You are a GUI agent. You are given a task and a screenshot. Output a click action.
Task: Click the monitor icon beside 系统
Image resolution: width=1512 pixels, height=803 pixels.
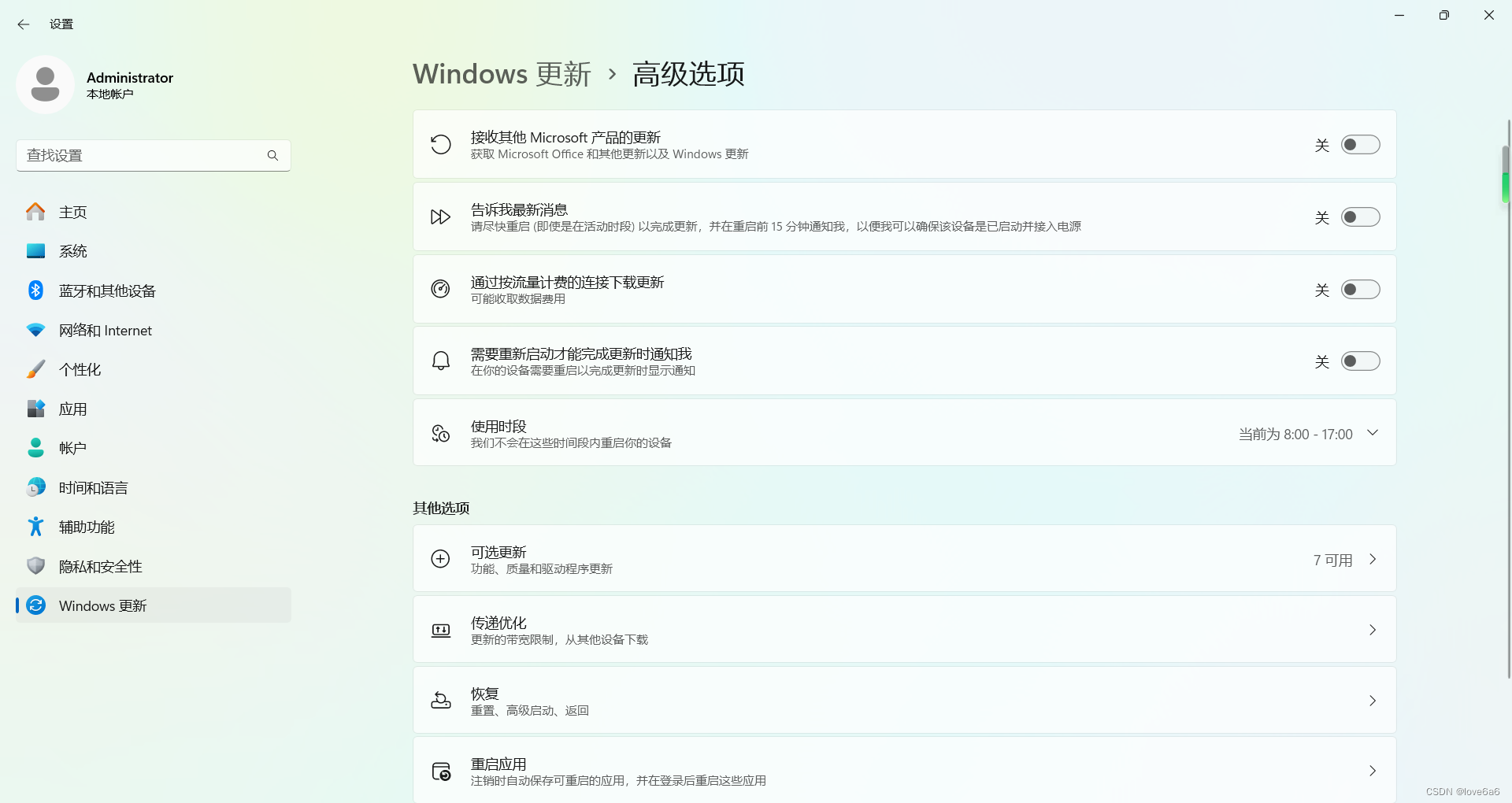(x=35, y=251)
